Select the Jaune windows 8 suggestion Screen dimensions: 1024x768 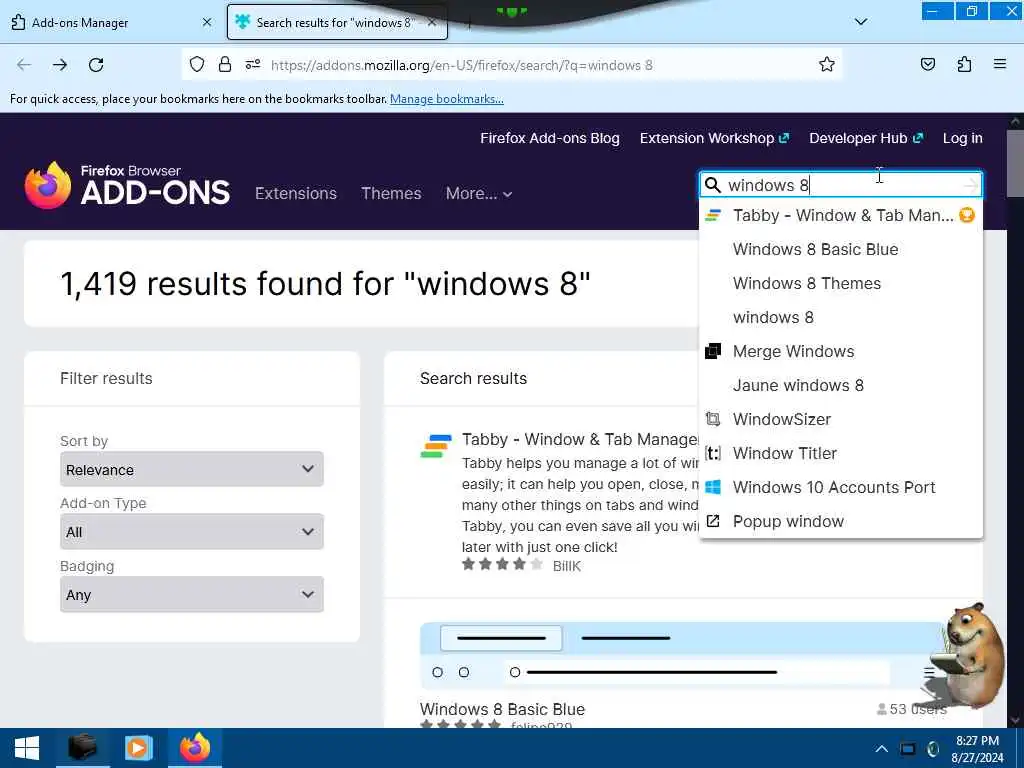[840, 385]
